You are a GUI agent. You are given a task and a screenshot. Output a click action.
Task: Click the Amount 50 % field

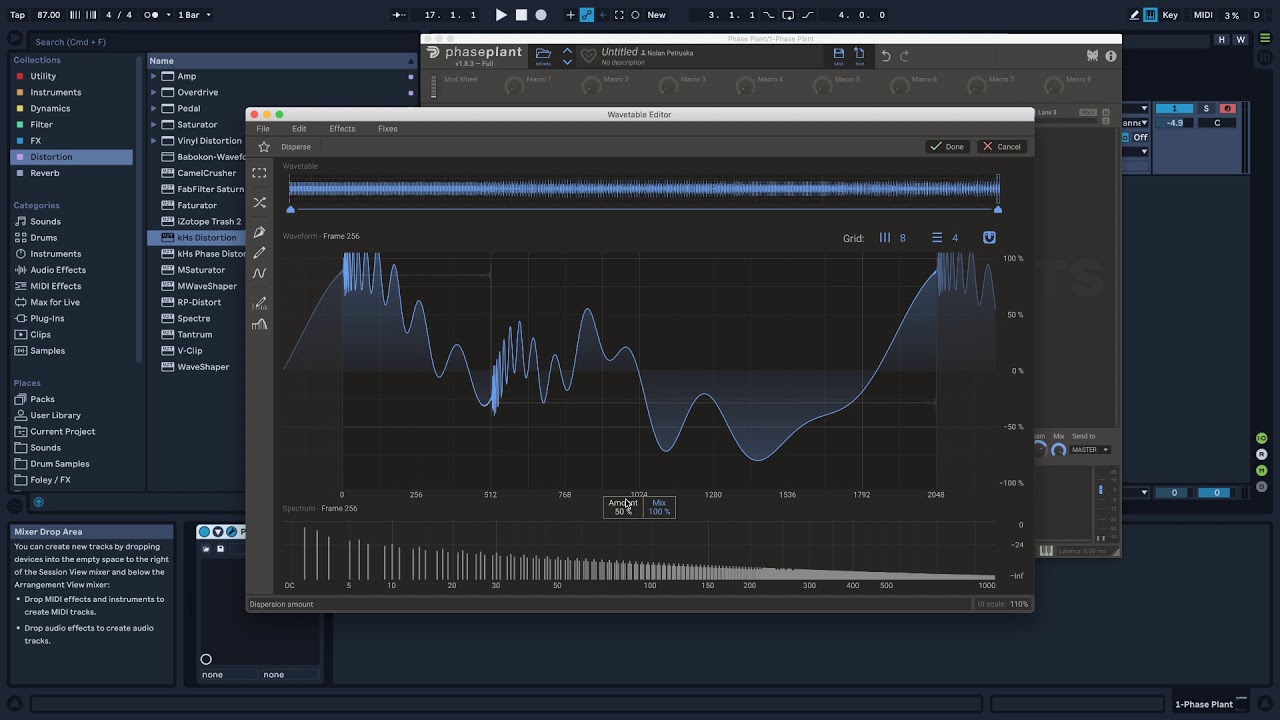pos(623,507)
